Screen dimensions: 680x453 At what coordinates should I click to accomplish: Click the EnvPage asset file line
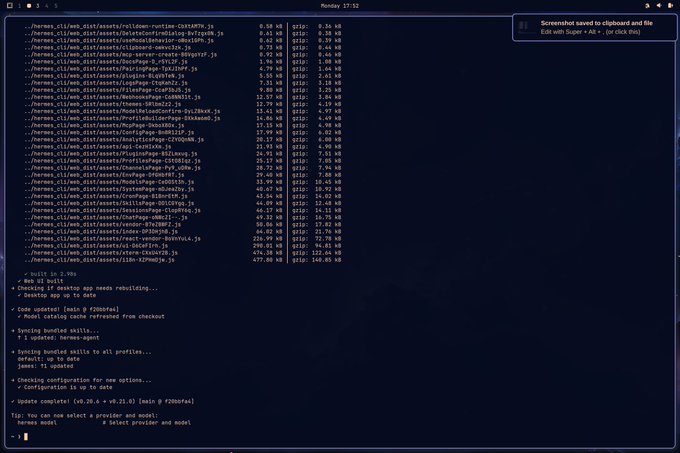coord(104,175)
